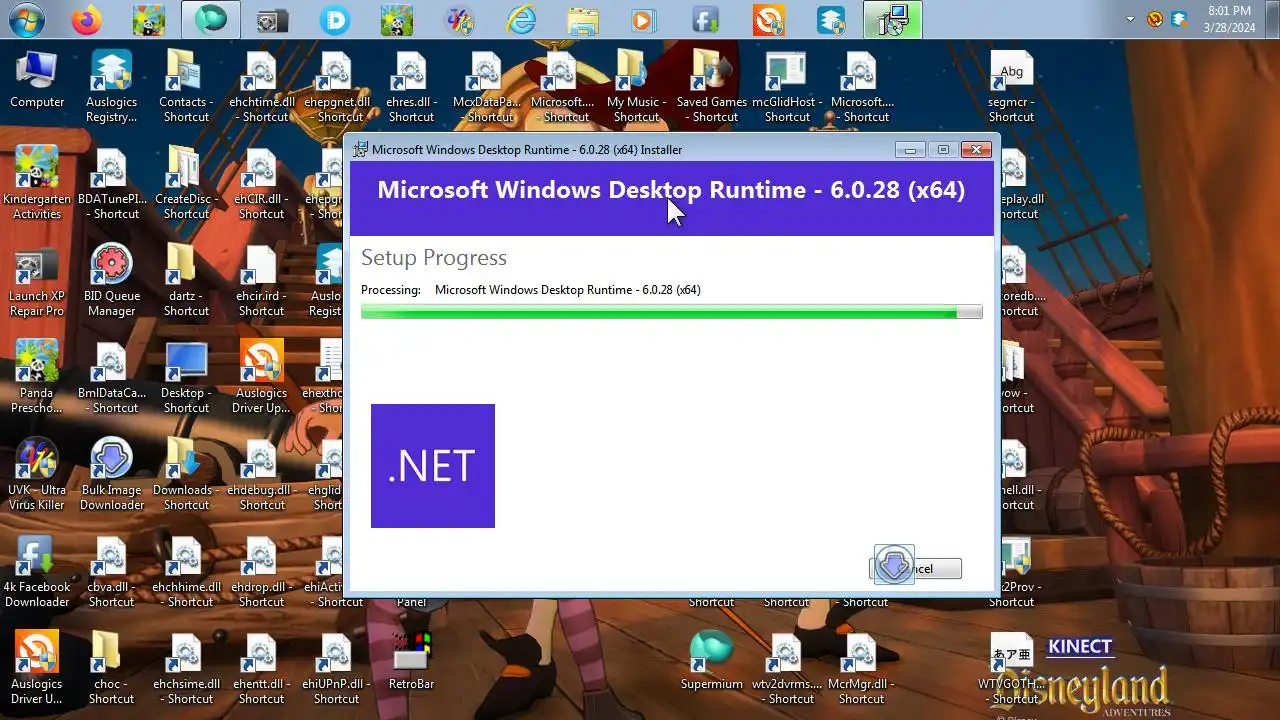The image size is (1280, 720).
Task: Open Saved Games shortcut folder
Action: 712,85
